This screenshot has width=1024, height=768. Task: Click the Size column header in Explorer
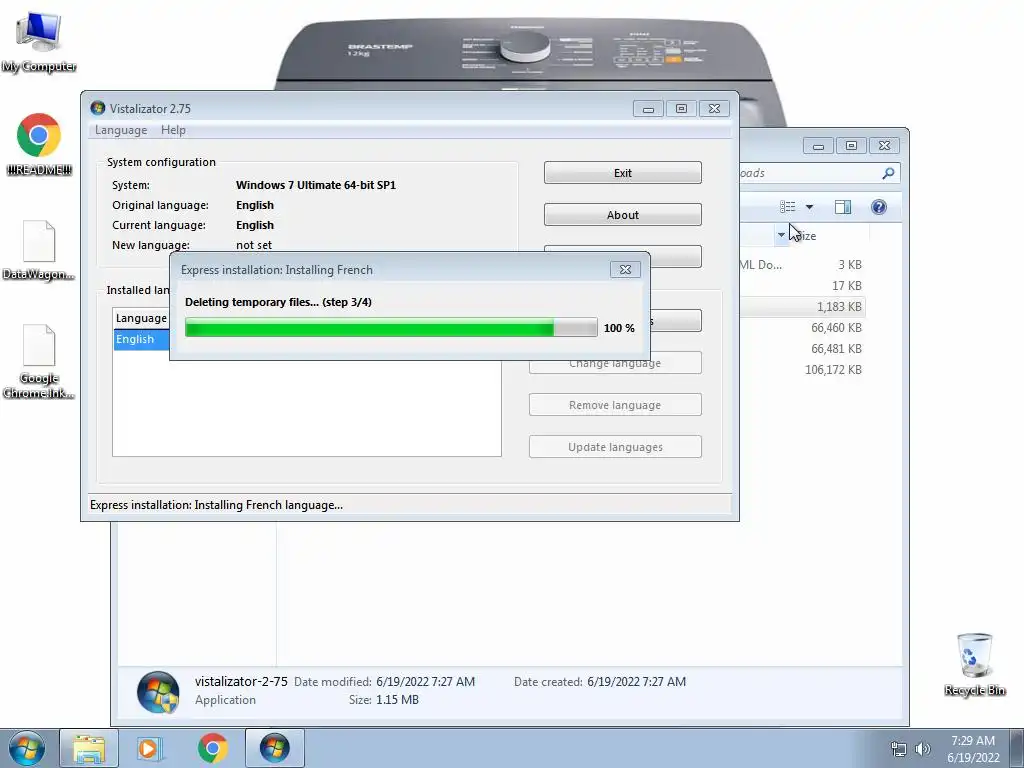coord(829,236)
